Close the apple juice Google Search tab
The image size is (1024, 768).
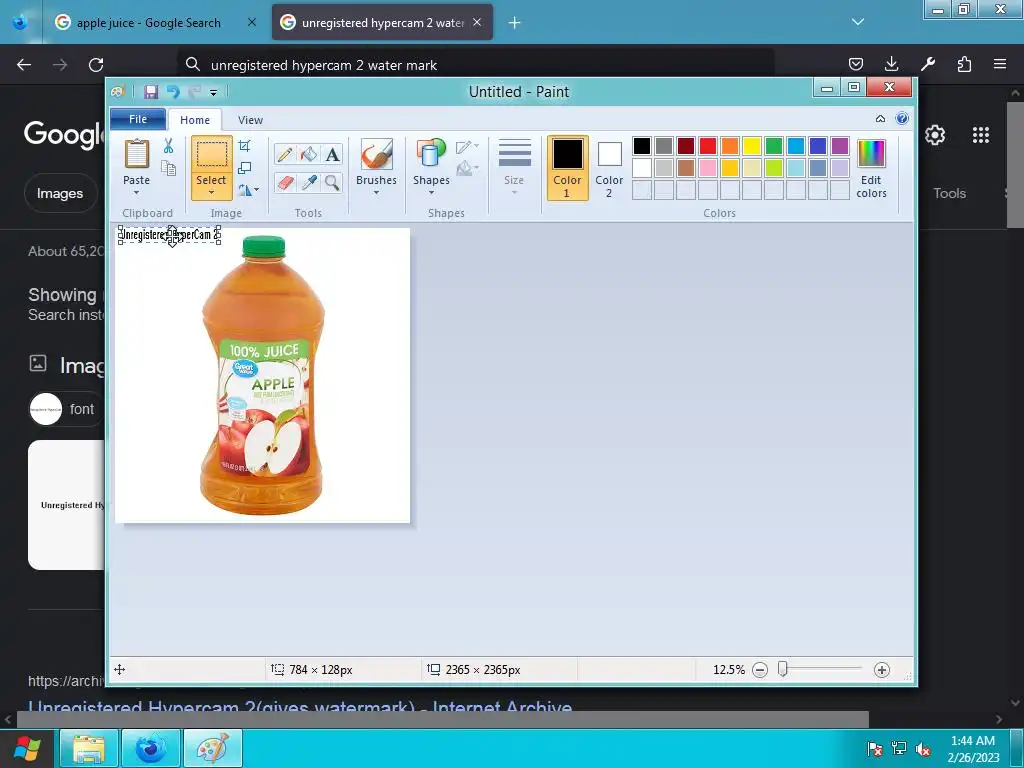(x=252, y=22)
